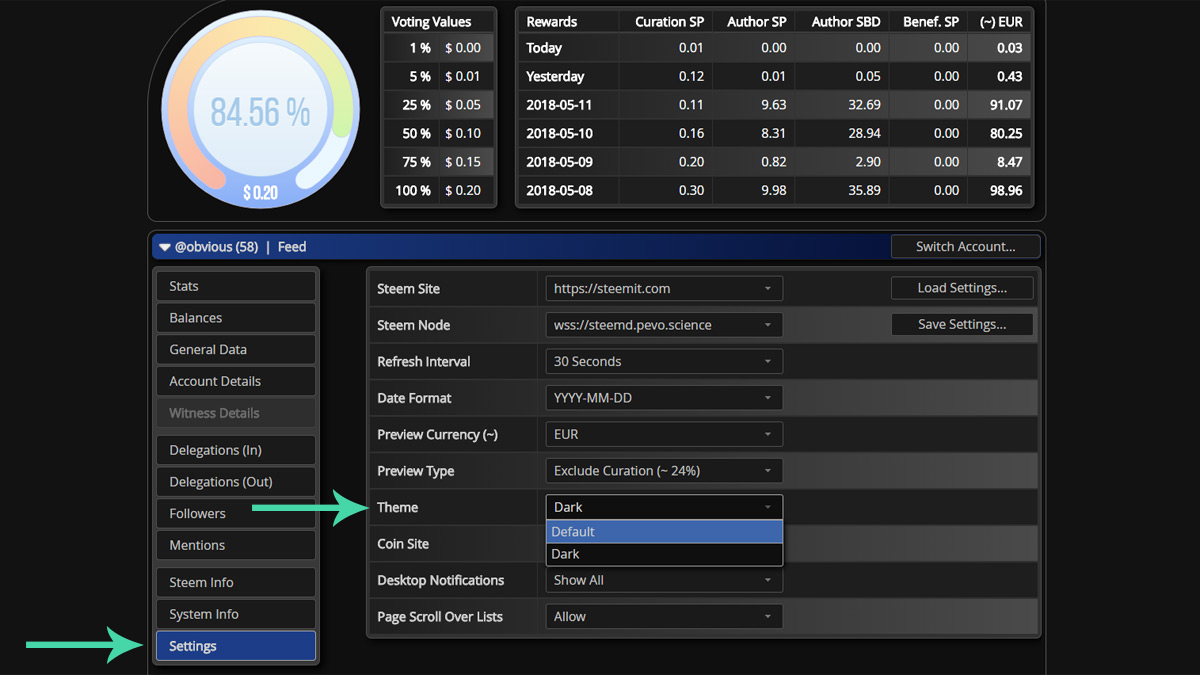Image resolution: width=1200 pixels, height=675 pixels.
Task: Click the 'Coin Site' setting label
Action: pos(403,544)
